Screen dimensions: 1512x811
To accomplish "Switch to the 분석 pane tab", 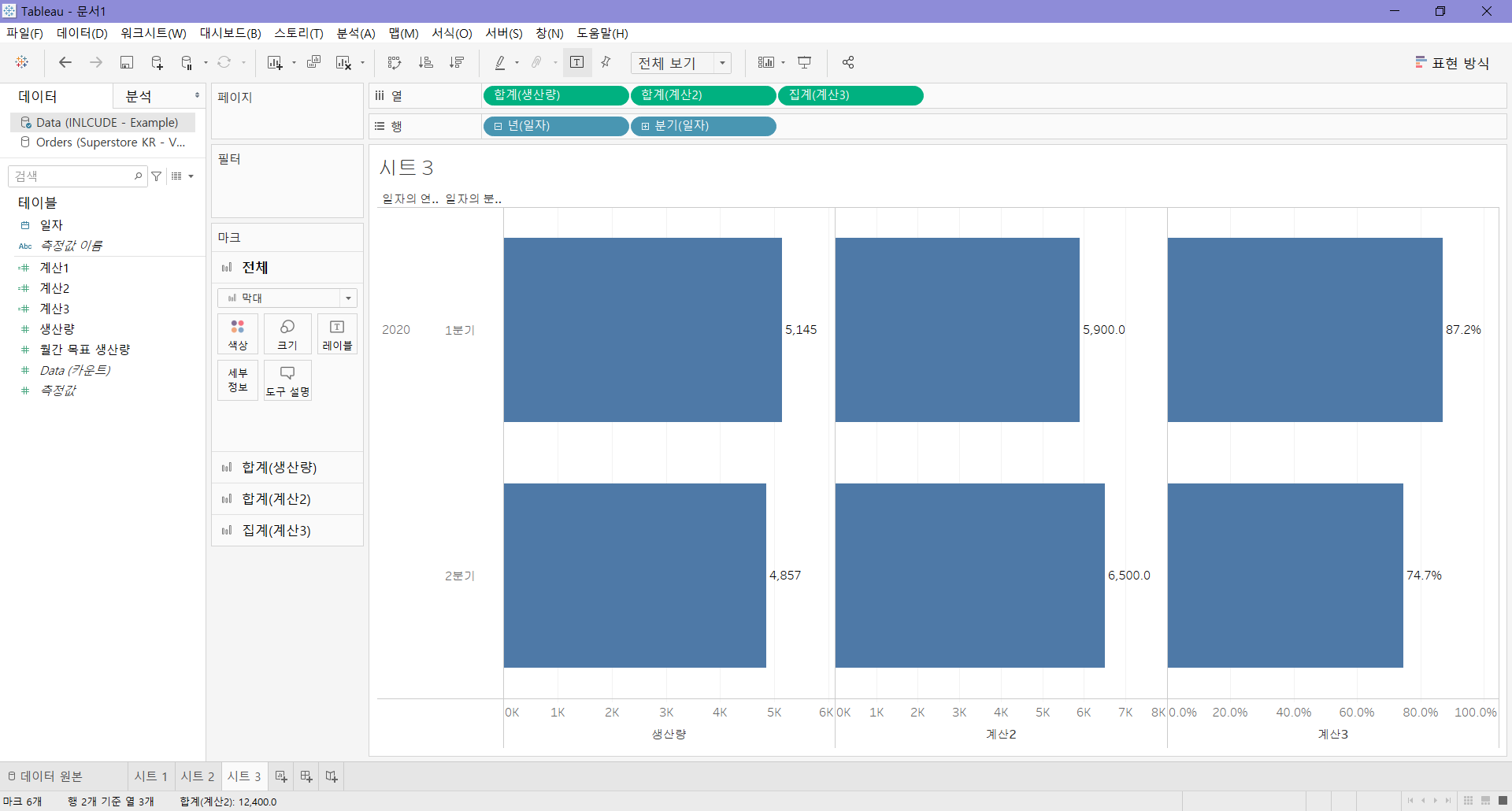I will (139, 96).
